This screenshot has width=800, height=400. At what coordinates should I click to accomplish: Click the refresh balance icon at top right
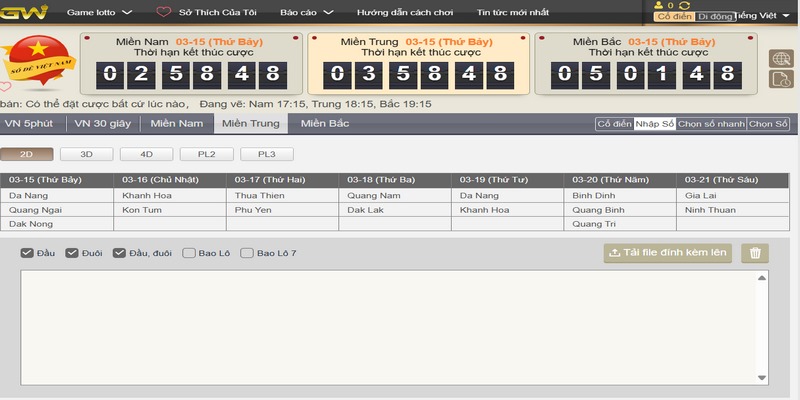685,6
